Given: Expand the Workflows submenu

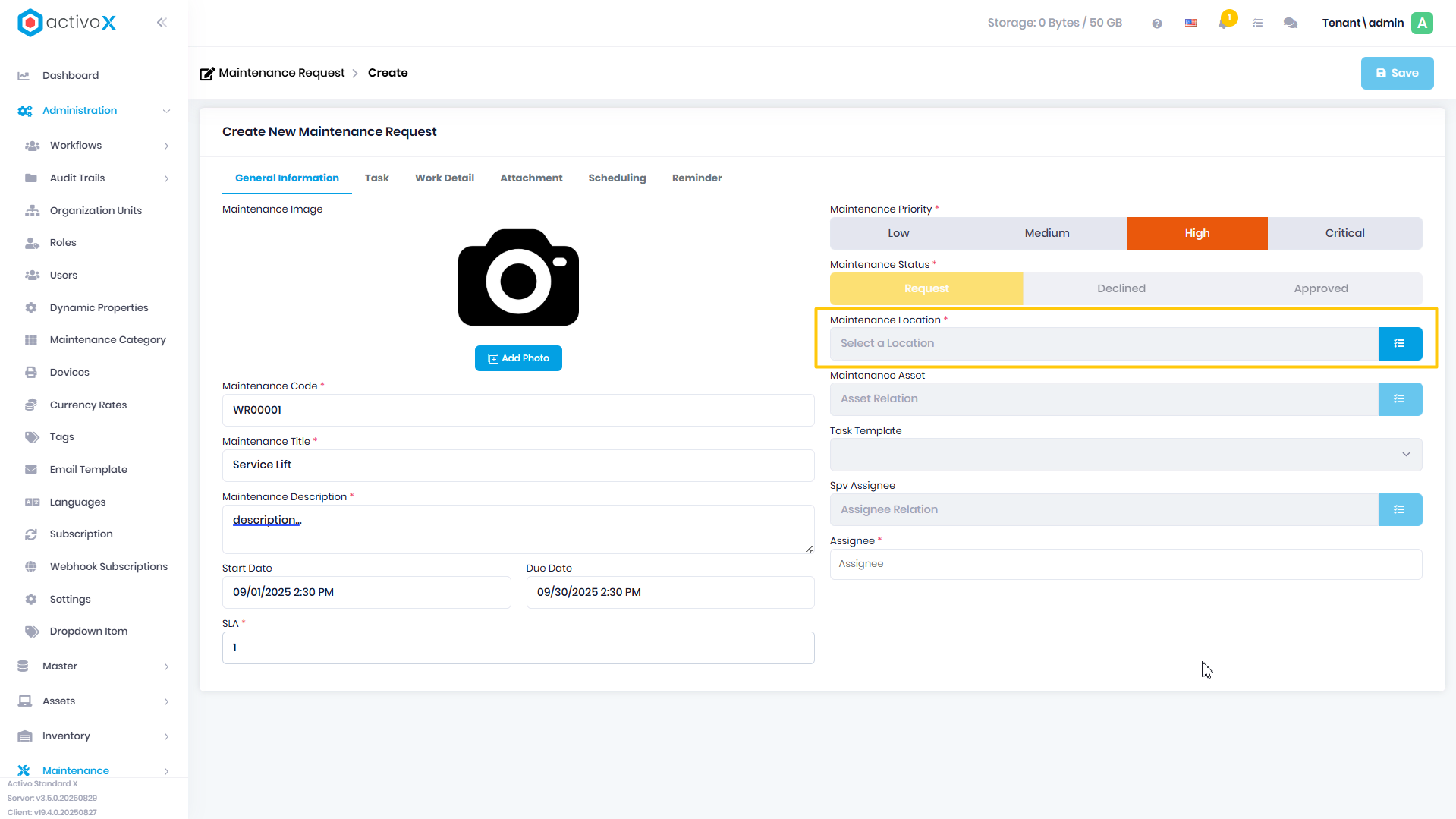Looking at the screenshot, I should coord(166,146).
